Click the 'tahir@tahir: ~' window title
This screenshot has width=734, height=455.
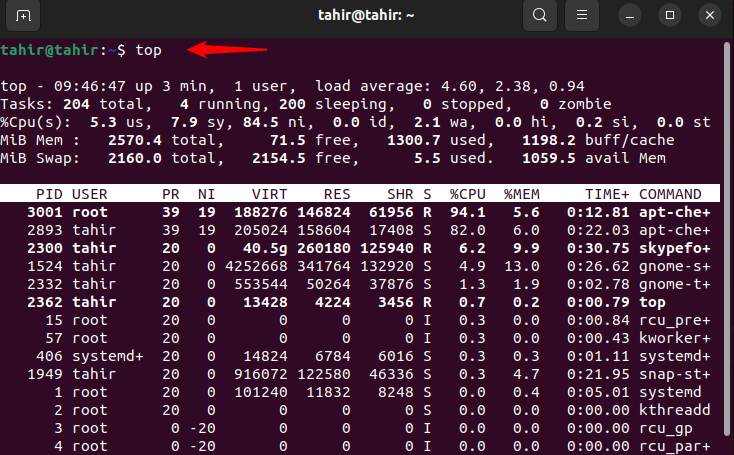366,15
